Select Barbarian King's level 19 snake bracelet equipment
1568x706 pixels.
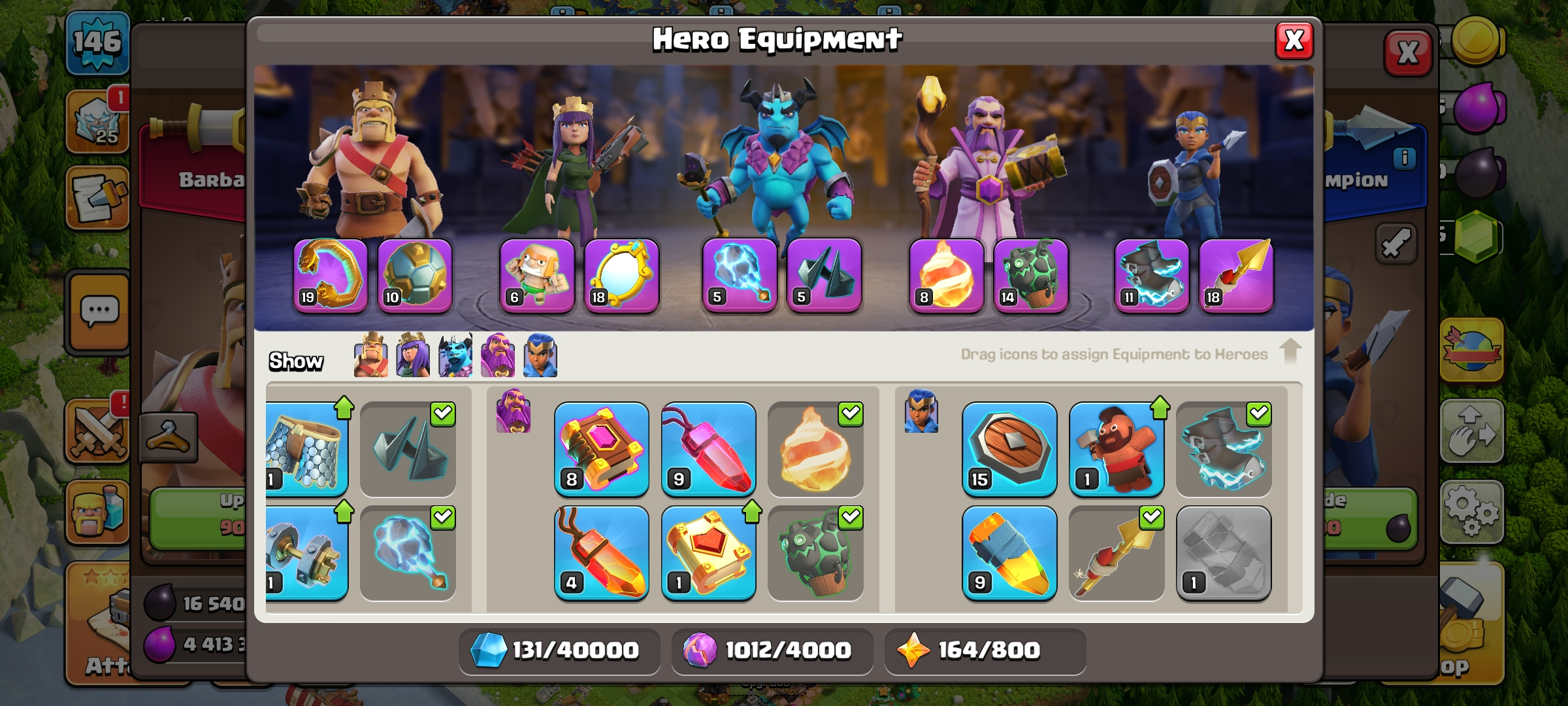(331, 275)
